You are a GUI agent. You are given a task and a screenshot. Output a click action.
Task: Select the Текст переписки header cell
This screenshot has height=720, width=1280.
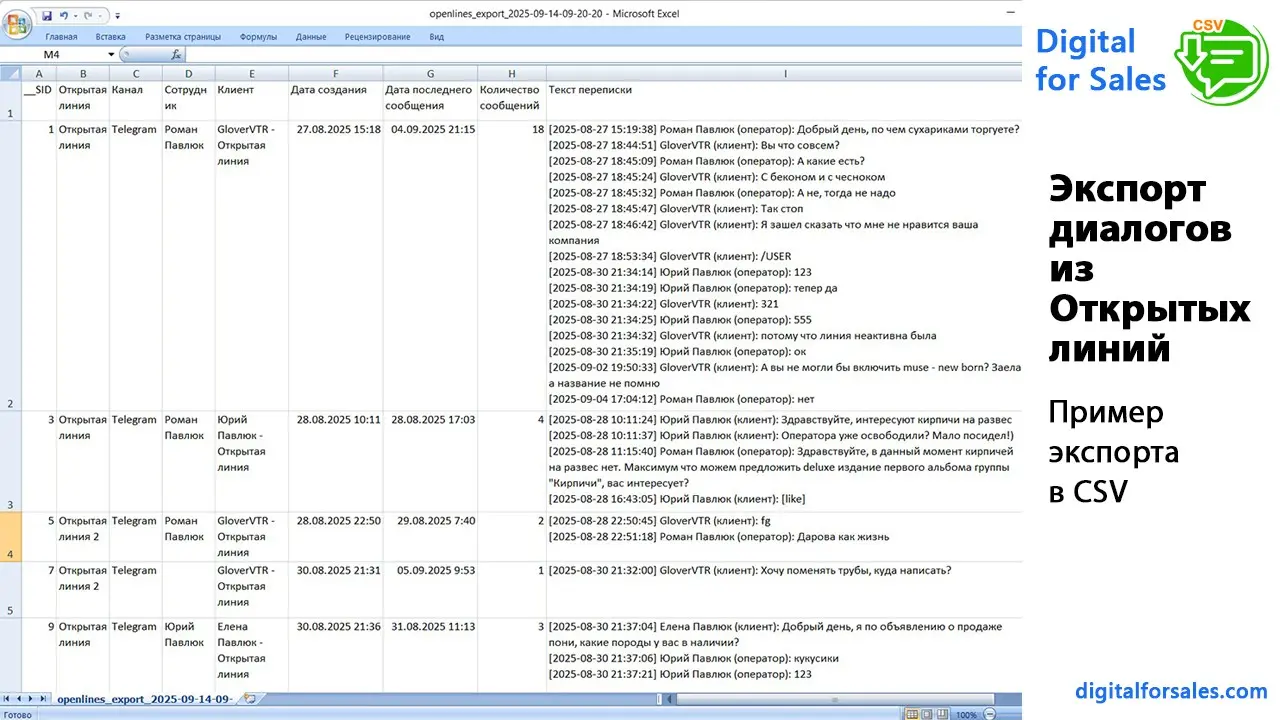click(x=784, y=100)
